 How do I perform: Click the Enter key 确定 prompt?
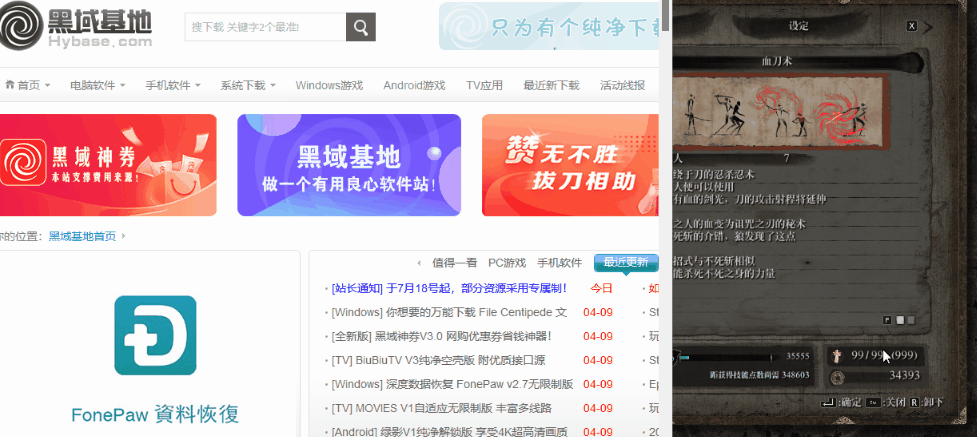(x=841, y=403)
